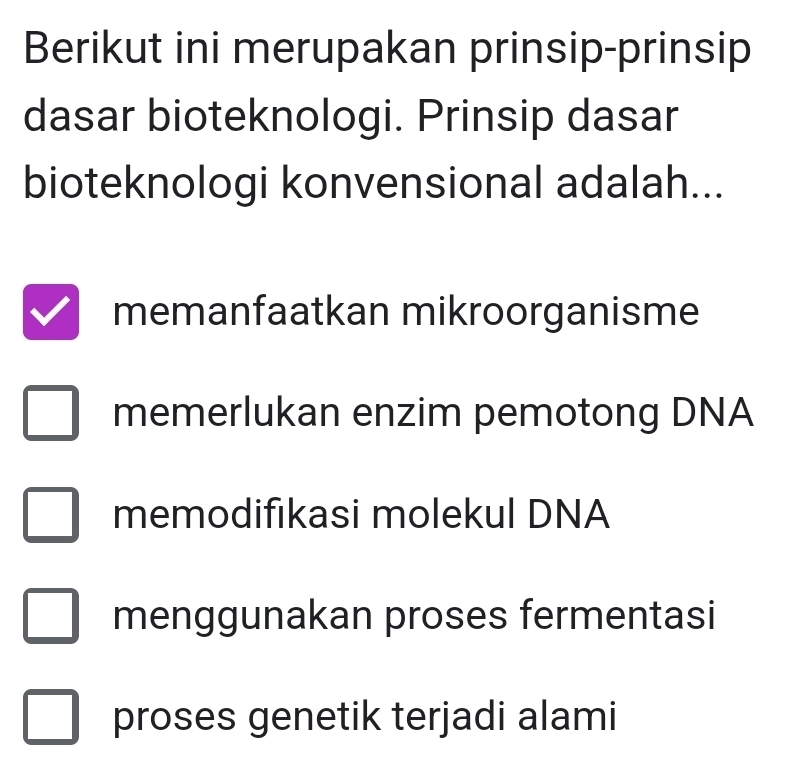The width and height of the screenshot is (787, 776).
Task: Tick the "memerlukan enzim pemotong DNA" checkbox
Action: pos(51,414)
